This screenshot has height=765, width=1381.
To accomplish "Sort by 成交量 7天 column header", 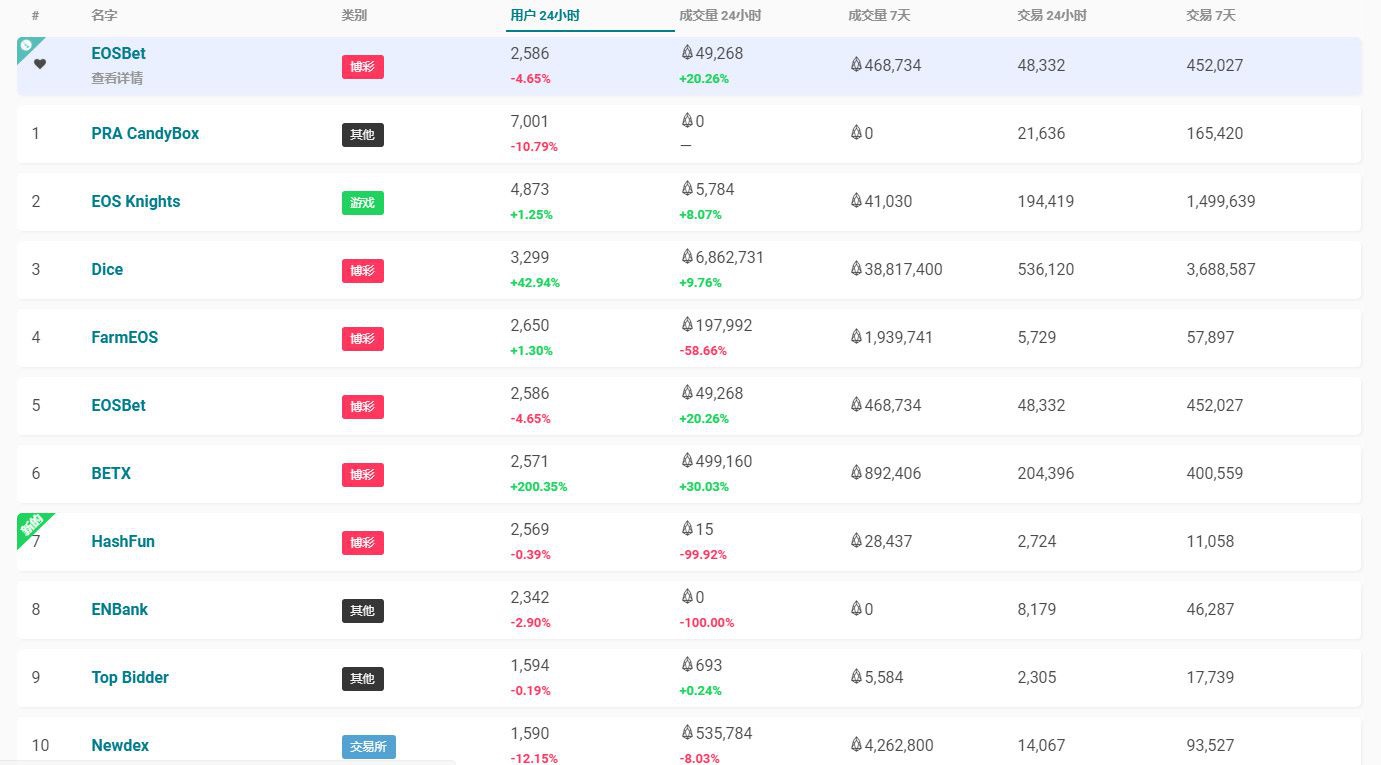I will (878, 16).
